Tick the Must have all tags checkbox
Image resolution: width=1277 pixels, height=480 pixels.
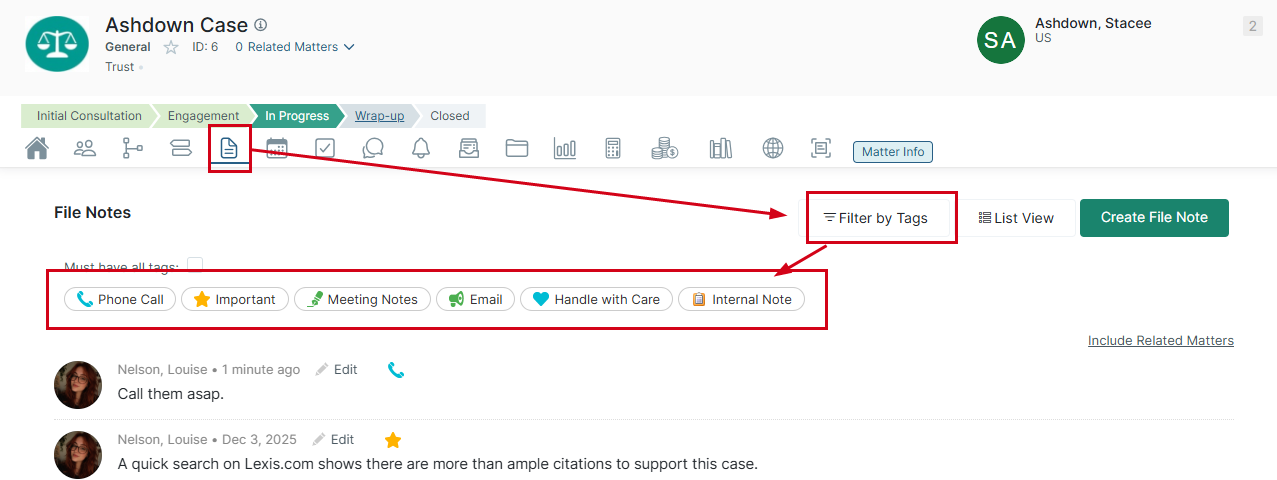pyautogui.click(x=195, y=265)
